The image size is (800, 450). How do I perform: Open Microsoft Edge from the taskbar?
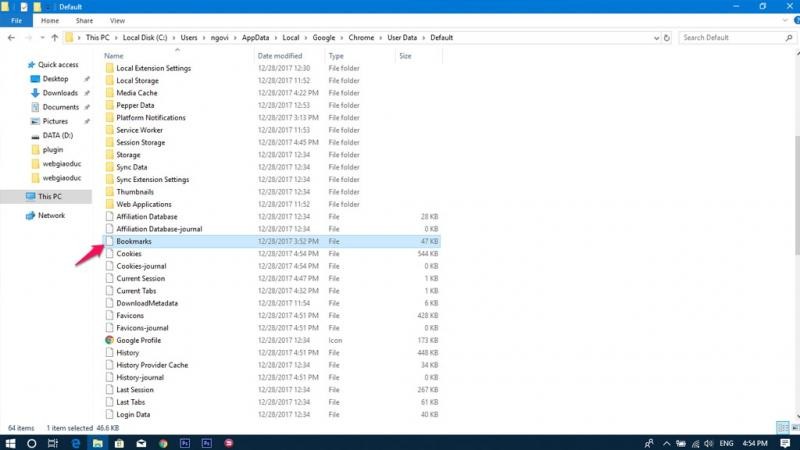[75, 441]
